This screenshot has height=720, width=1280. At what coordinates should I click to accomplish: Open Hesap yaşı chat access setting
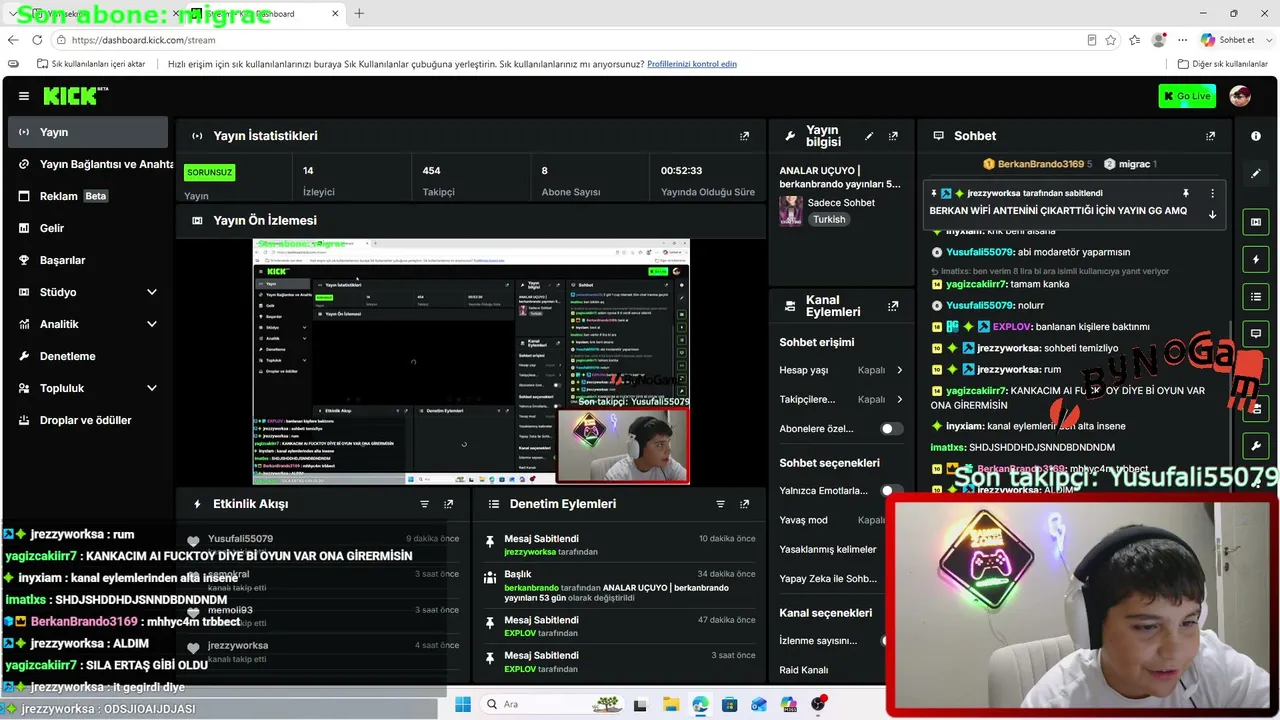(x=841, y=370)
